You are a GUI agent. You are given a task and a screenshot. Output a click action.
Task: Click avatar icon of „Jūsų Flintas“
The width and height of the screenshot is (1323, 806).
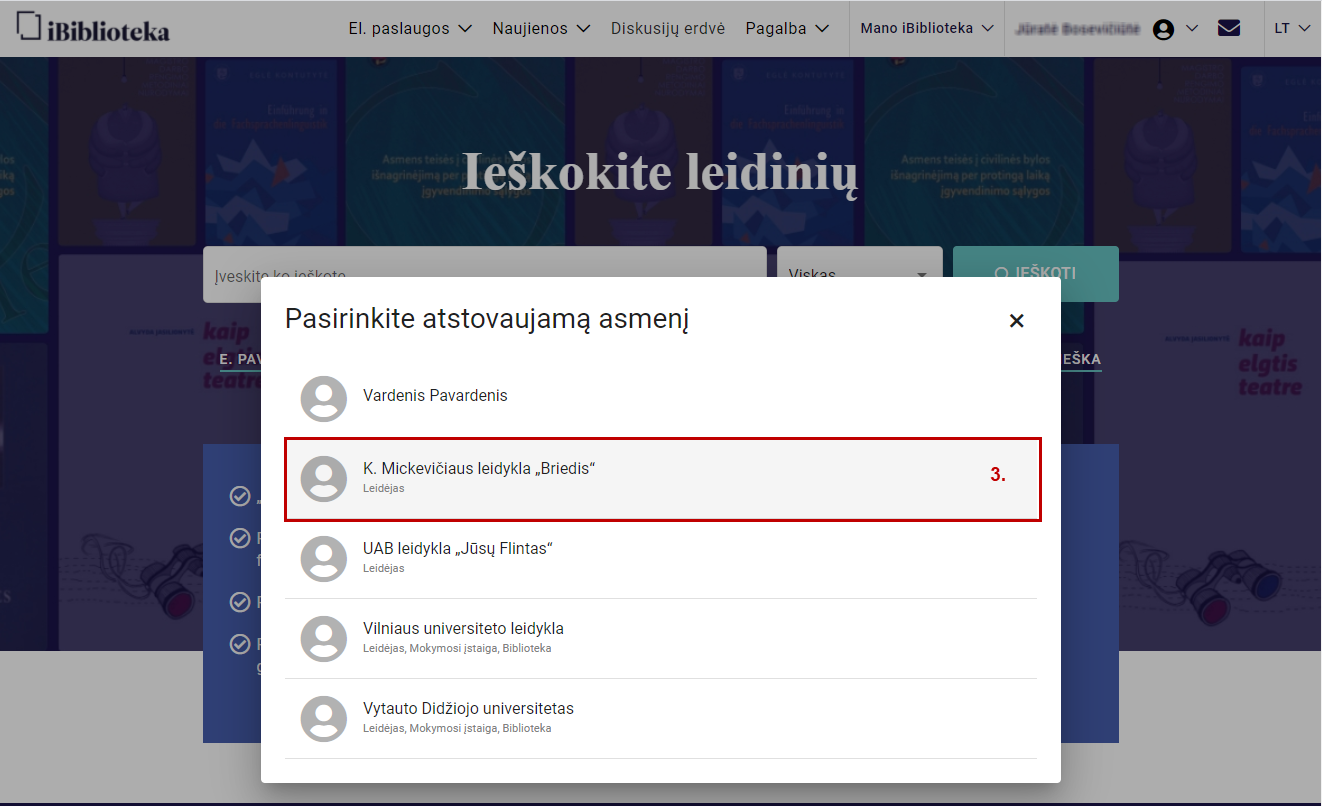tap(324, 559)
